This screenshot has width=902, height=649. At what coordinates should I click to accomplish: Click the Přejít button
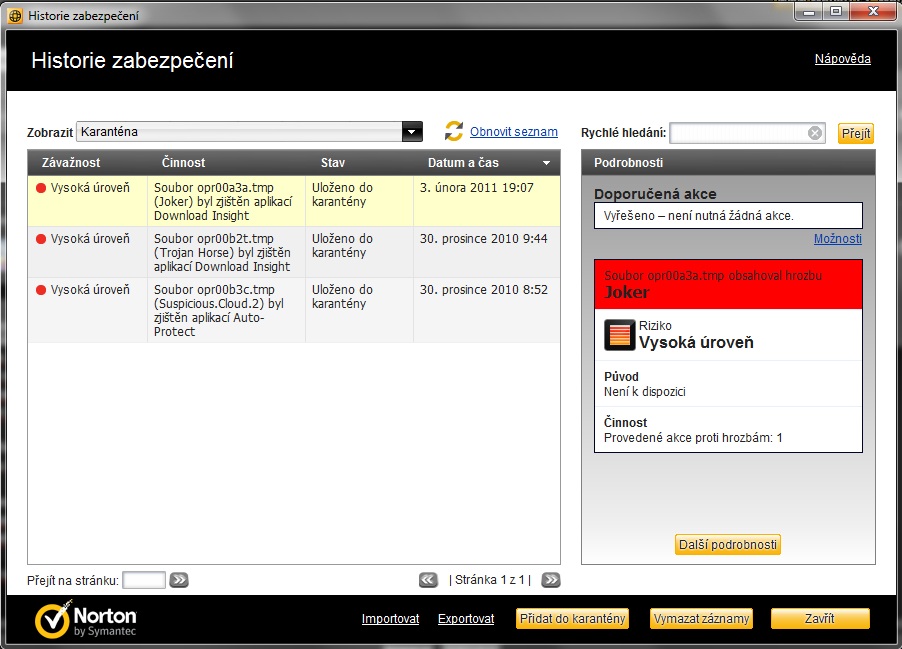[855, 133]
